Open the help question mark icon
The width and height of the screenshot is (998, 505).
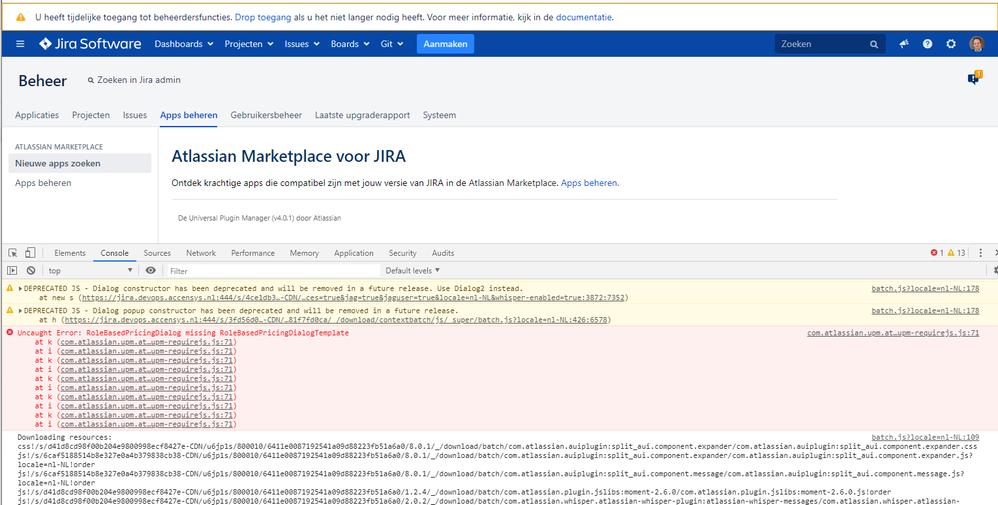pos(927,44)
